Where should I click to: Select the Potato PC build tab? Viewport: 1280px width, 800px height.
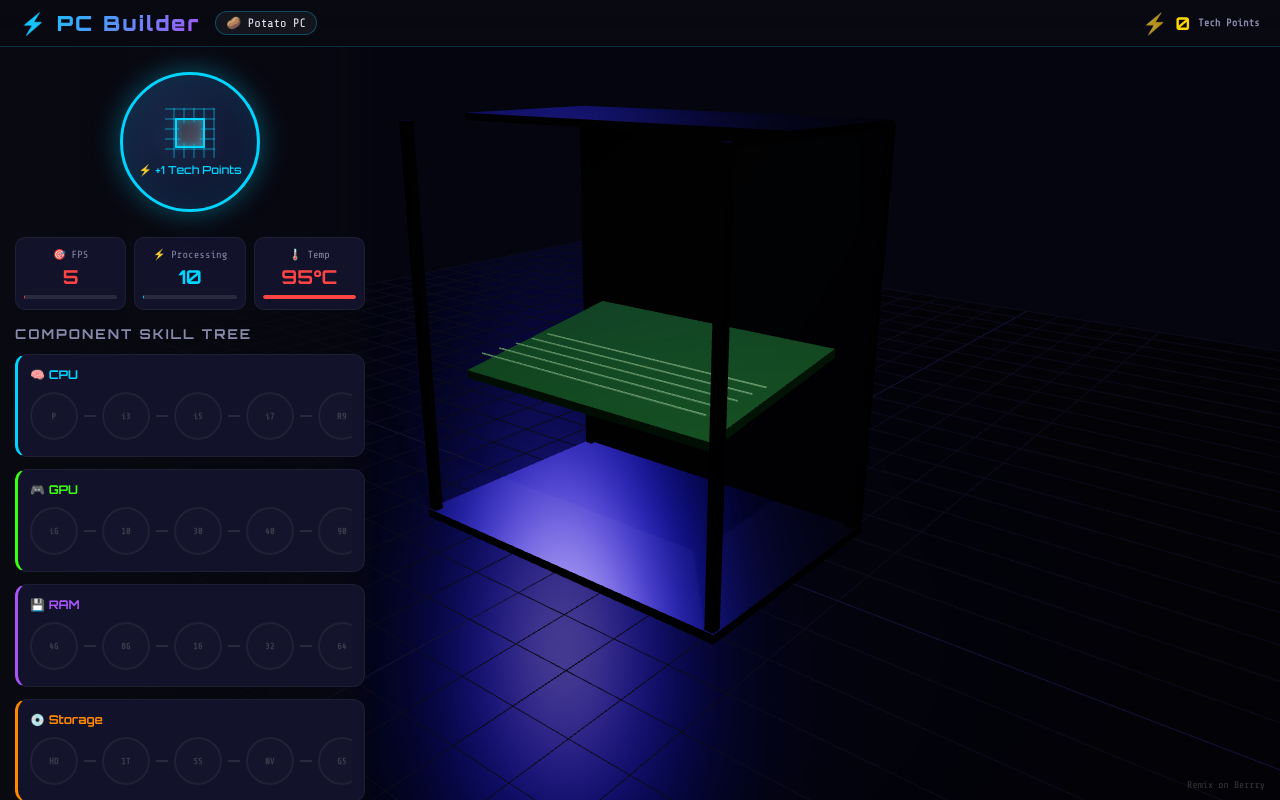click(266, 22)
